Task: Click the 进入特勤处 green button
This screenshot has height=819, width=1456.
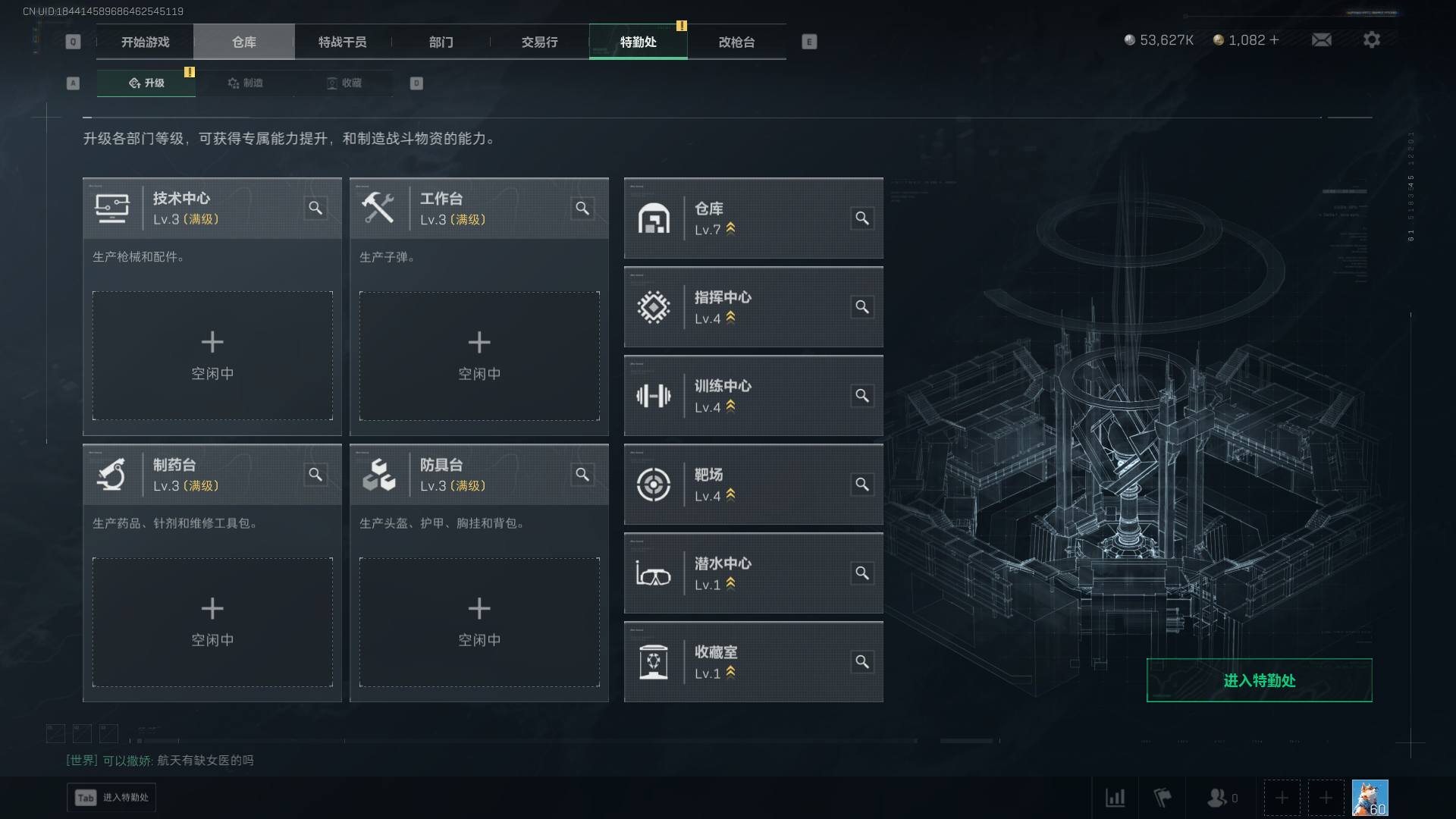Action: [x=1259, y=680]
